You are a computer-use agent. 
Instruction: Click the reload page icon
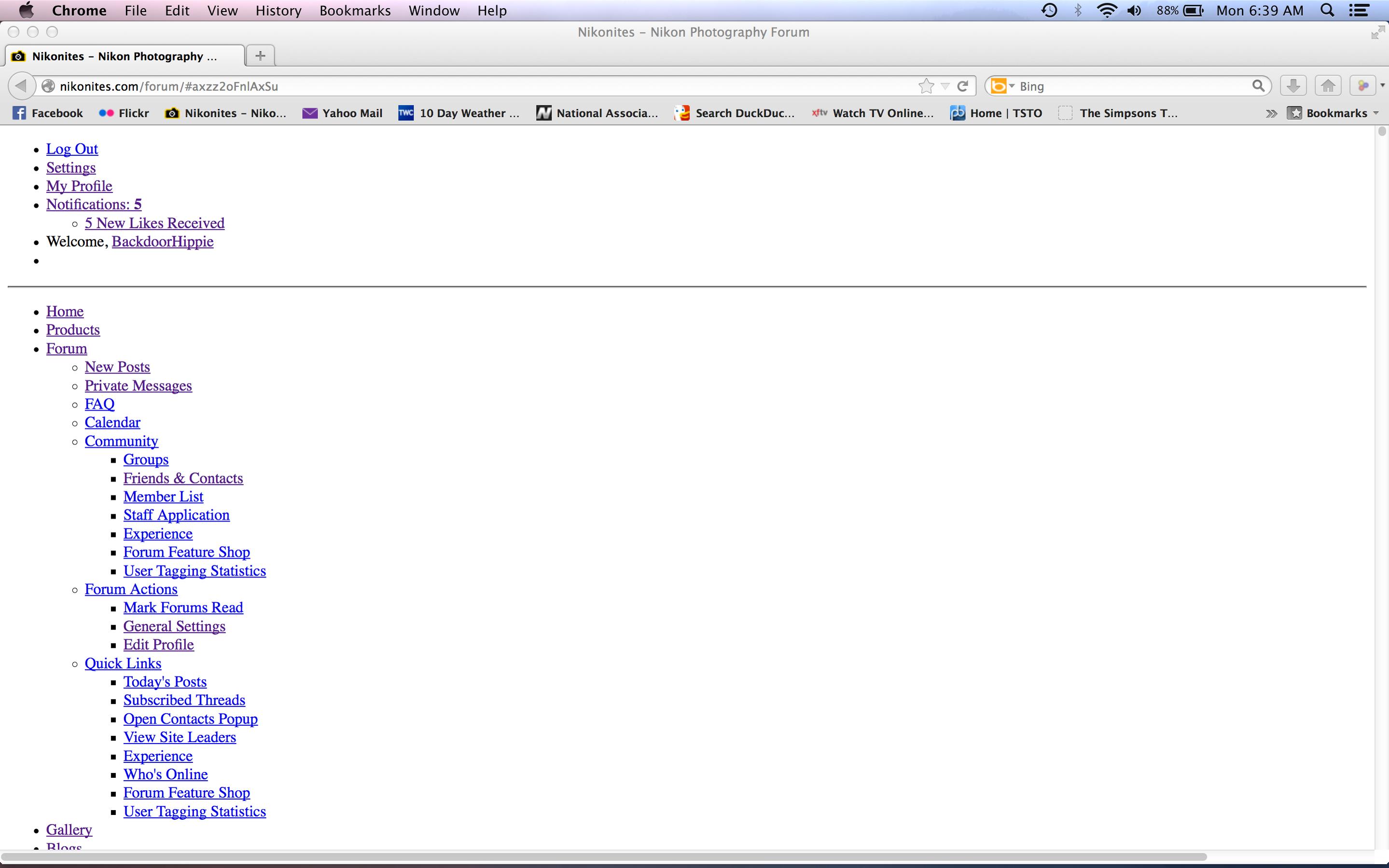point(963,86)
